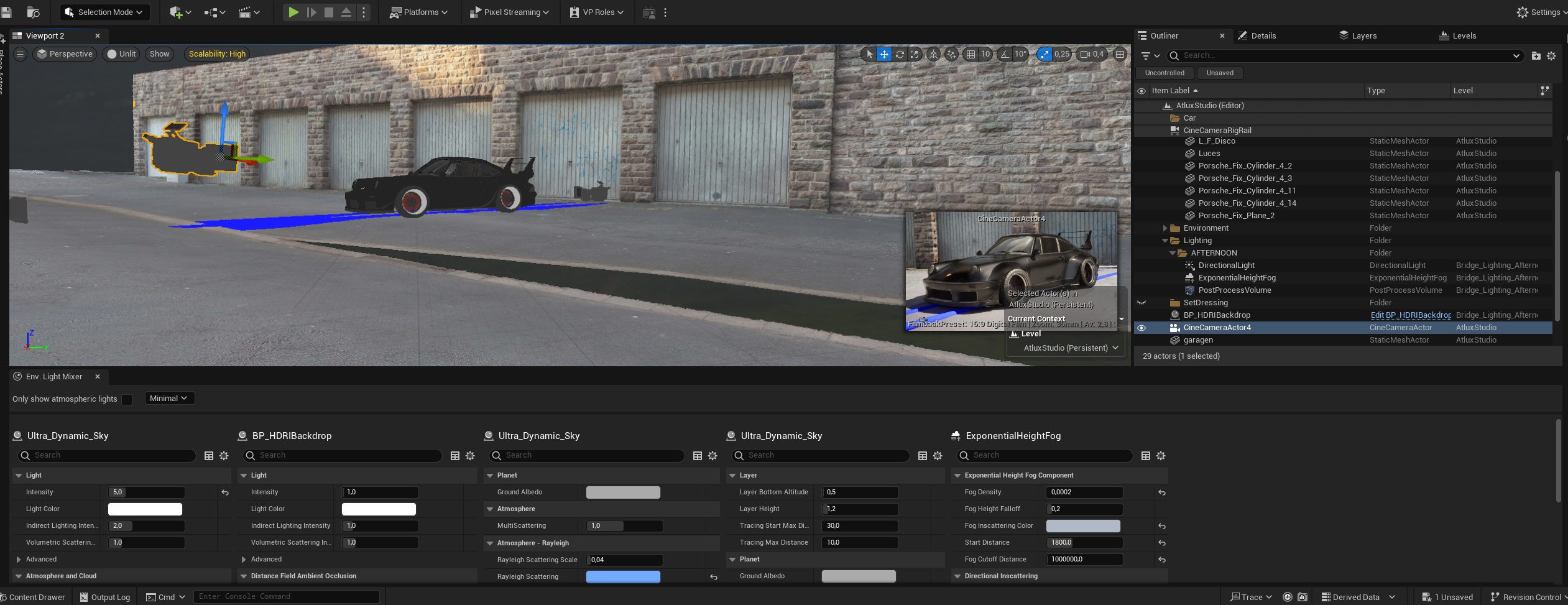This screenshot has width=1568, height=605.
Task: Select the rotate gizmo tool
Action: click(x=900, y=54)
